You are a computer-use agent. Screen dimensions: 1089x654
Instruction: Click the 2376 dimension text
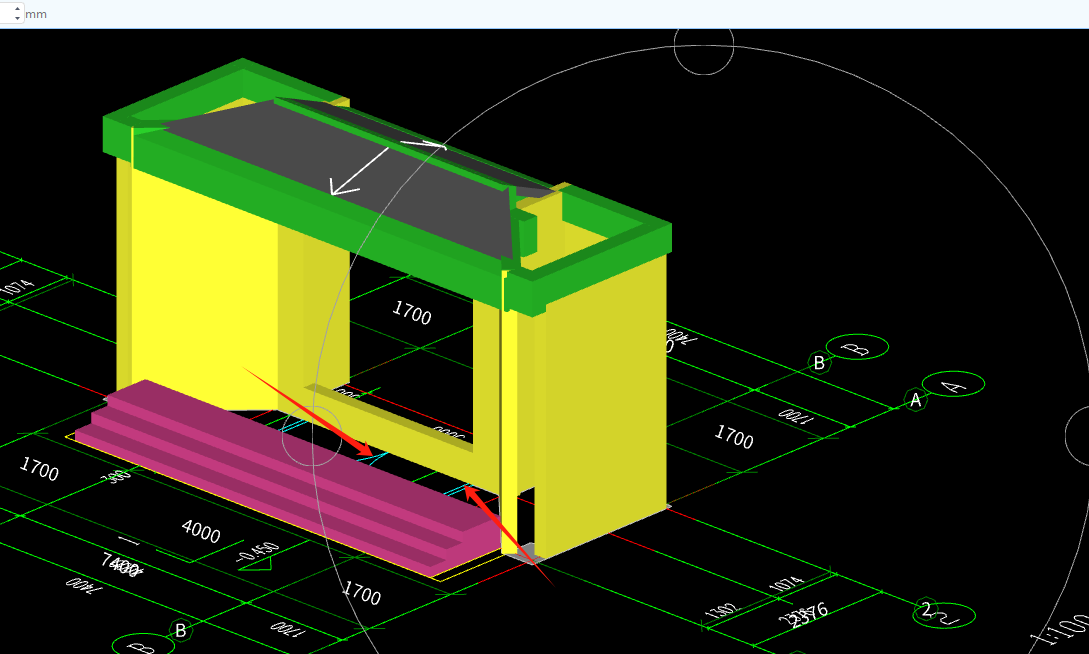pyautogui.click(x=808, y=614)
